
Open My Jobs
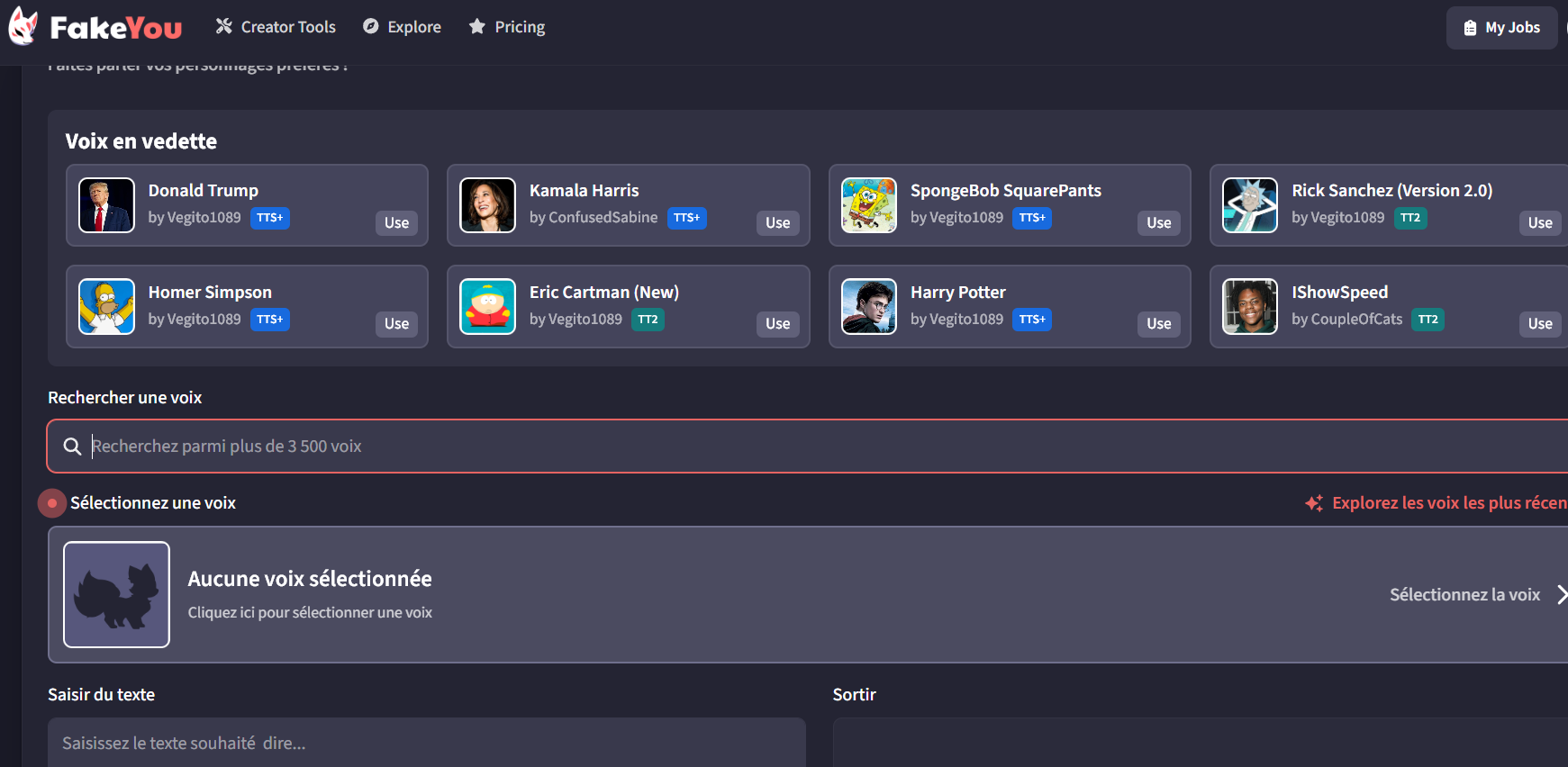coord(1501,28)
